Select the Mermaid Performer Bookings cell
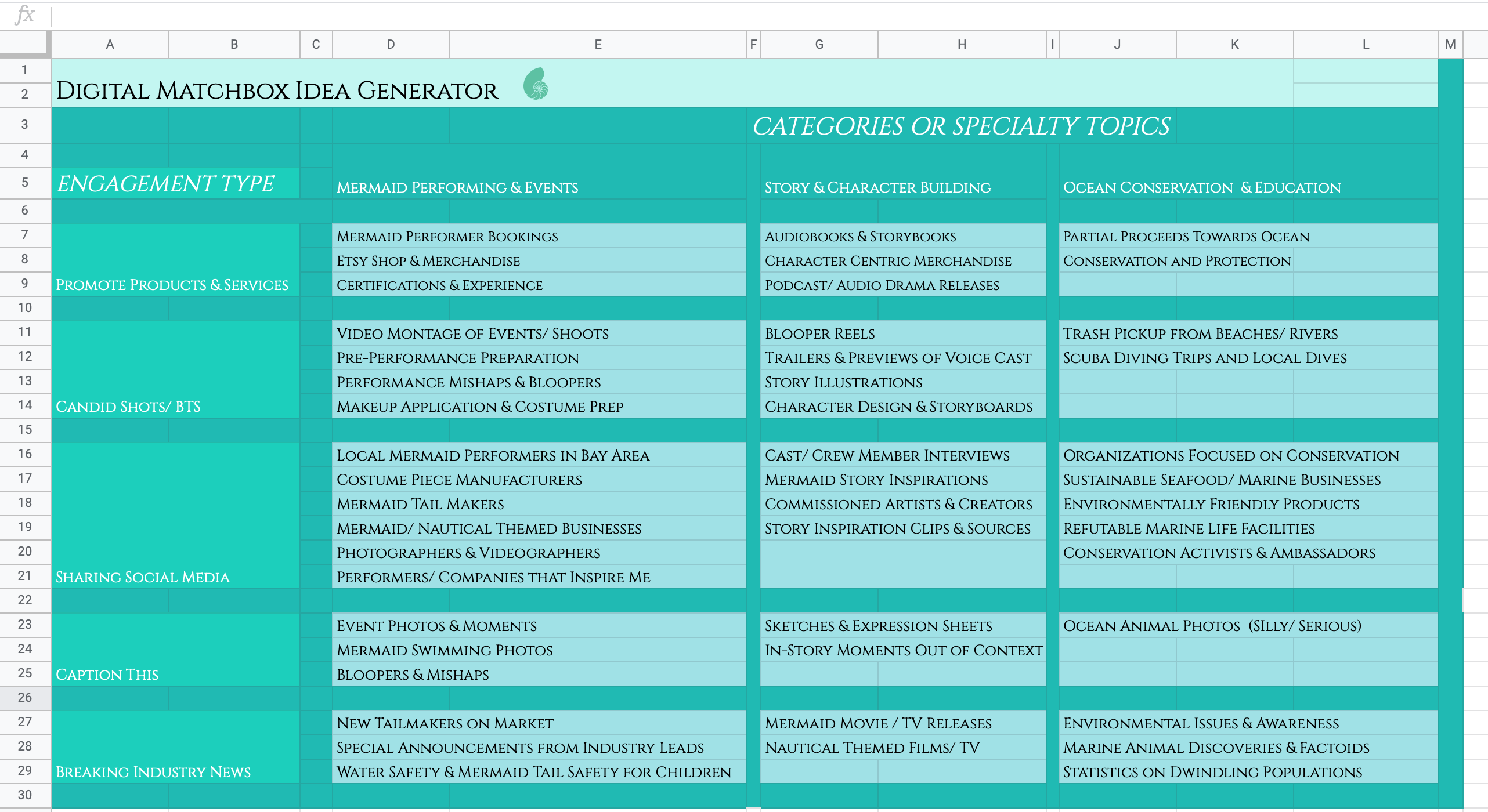The height and width of the screenshot is (812, 1488). click(x=539, y=236)
